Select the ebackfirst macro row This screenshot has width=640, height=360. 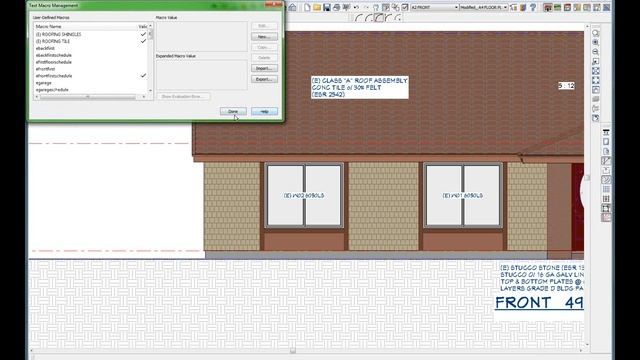[91, 48]
